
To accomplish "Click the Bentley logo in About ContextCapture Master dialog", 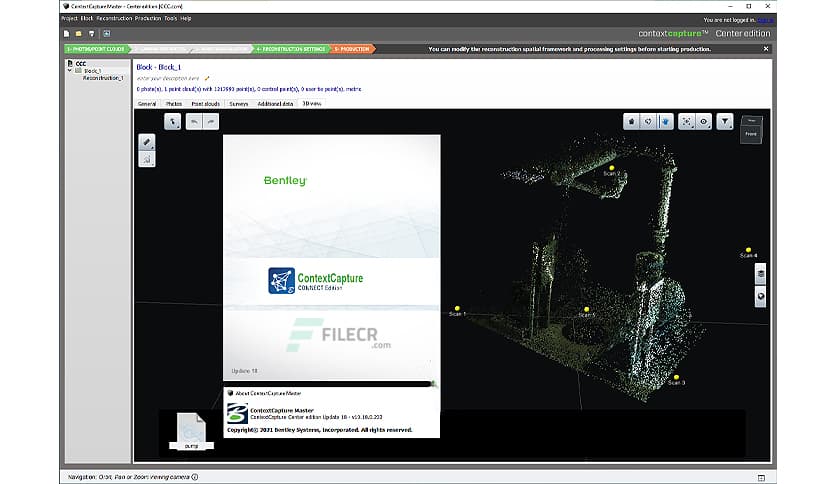I will (x=237, y=414).
